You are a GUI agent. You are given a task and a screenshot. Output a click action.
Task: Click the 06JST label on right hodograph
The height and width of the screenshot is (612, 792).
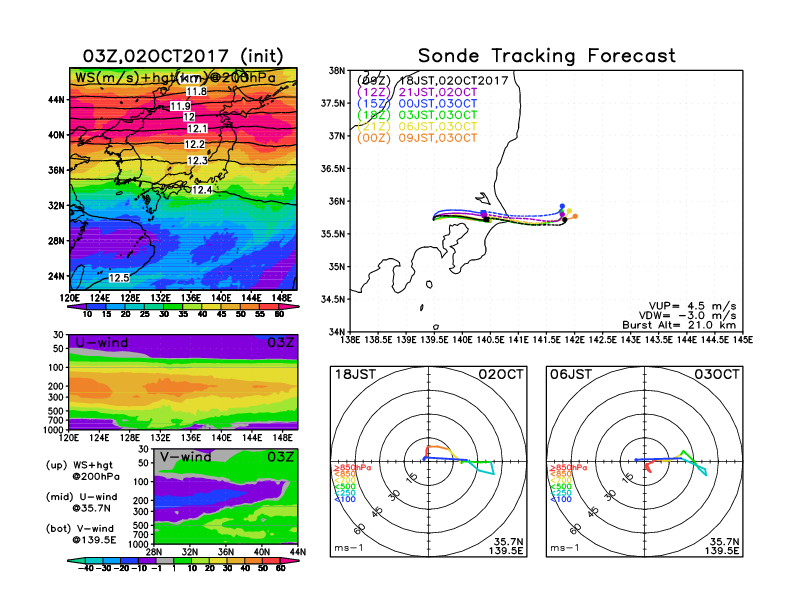(571, 375)
